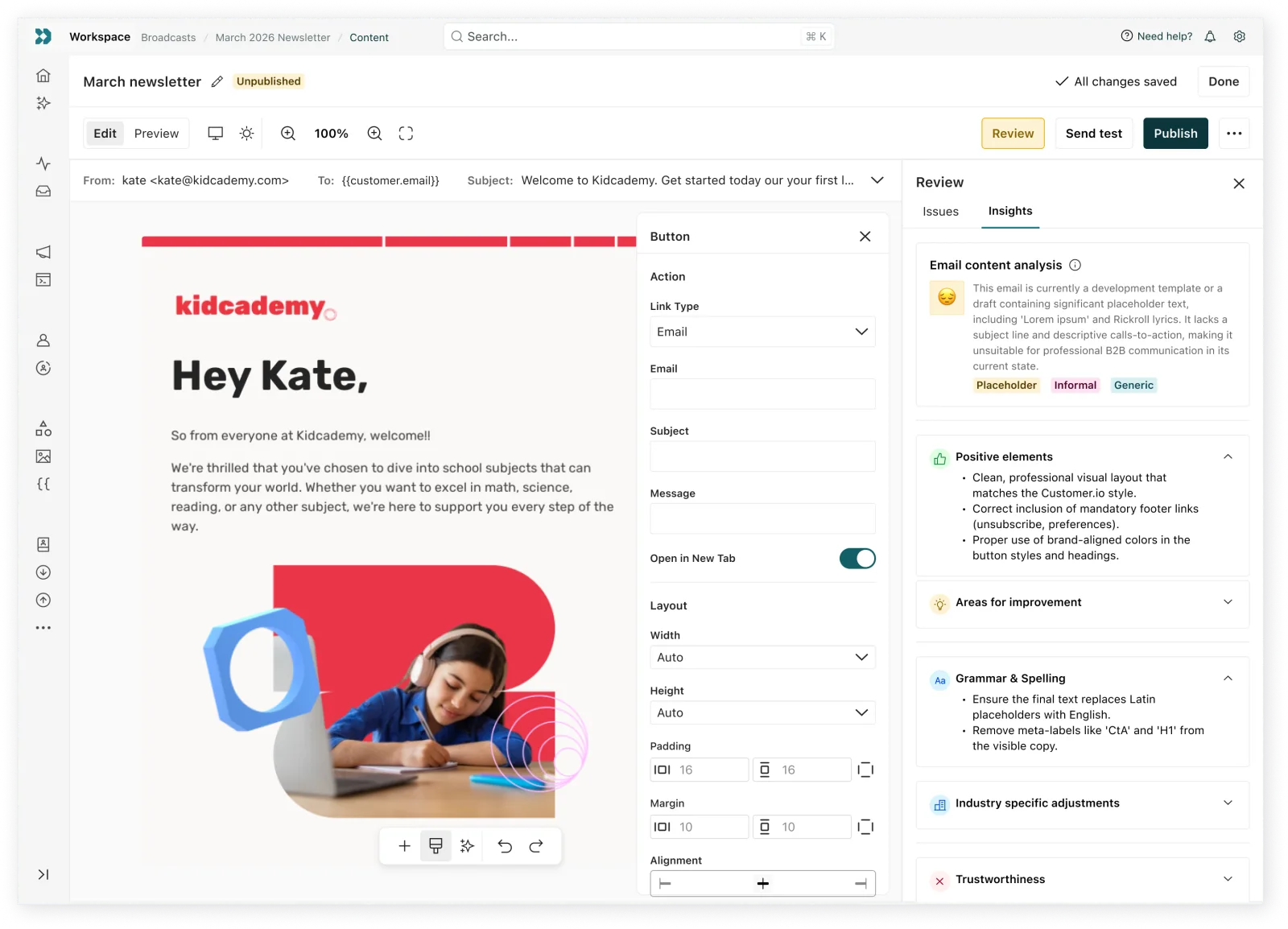Open the settings gear icon
This screenshot has width=1288, height=929.
click(x=1240, y=36)
